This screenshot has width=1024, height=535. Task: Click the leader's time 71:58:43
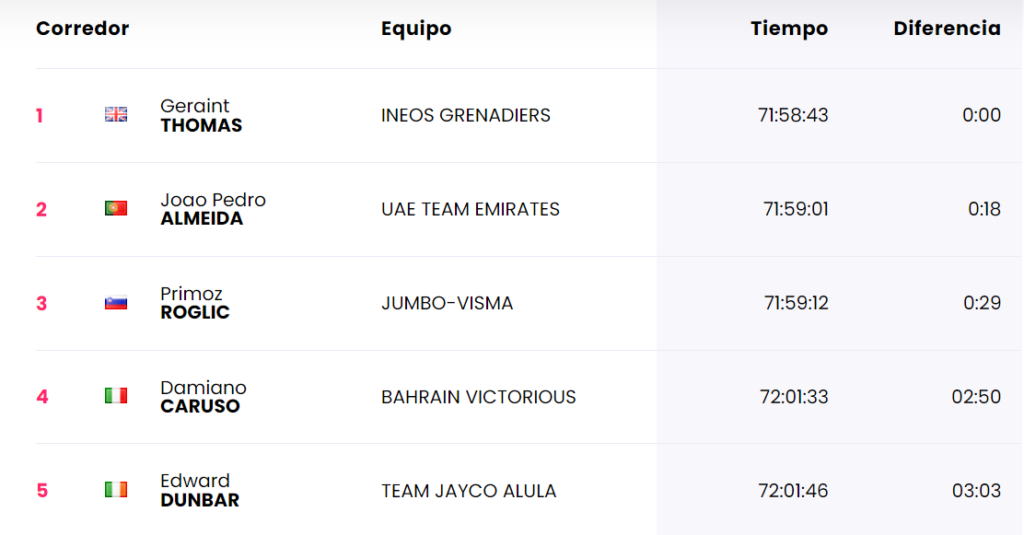(793, 115)
